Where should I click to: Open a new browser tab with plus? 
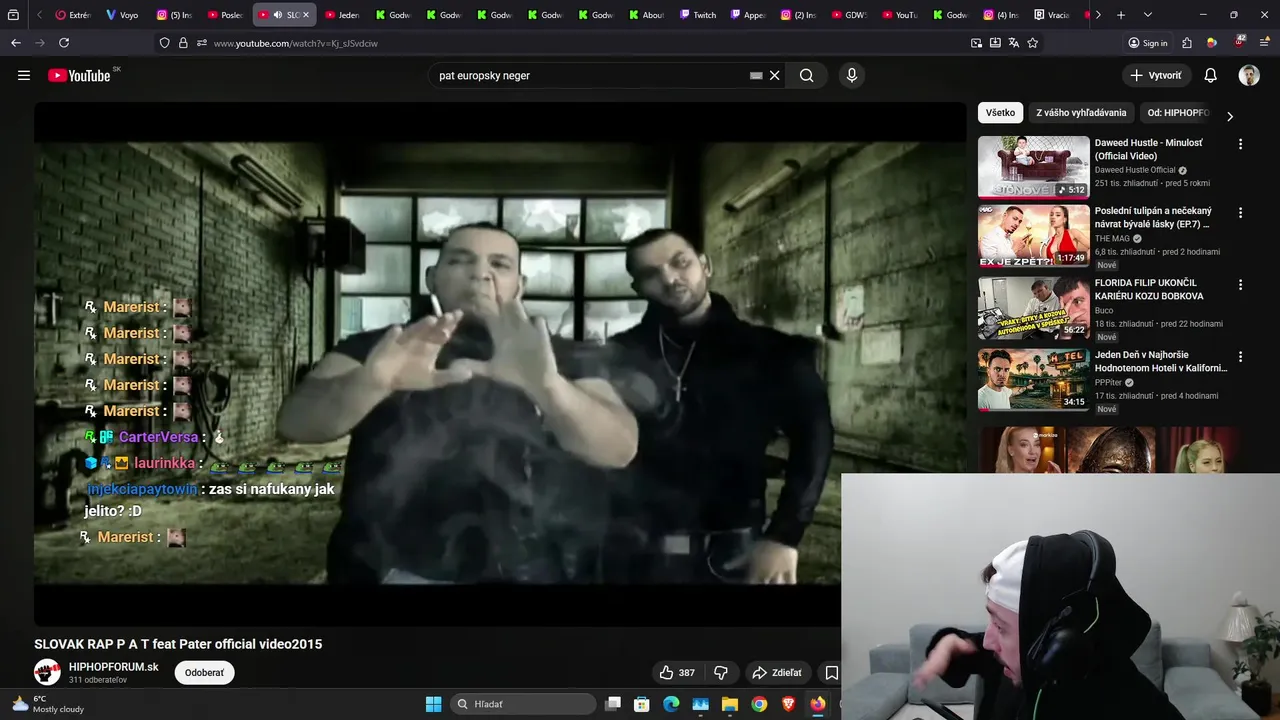coord(1121,15)
